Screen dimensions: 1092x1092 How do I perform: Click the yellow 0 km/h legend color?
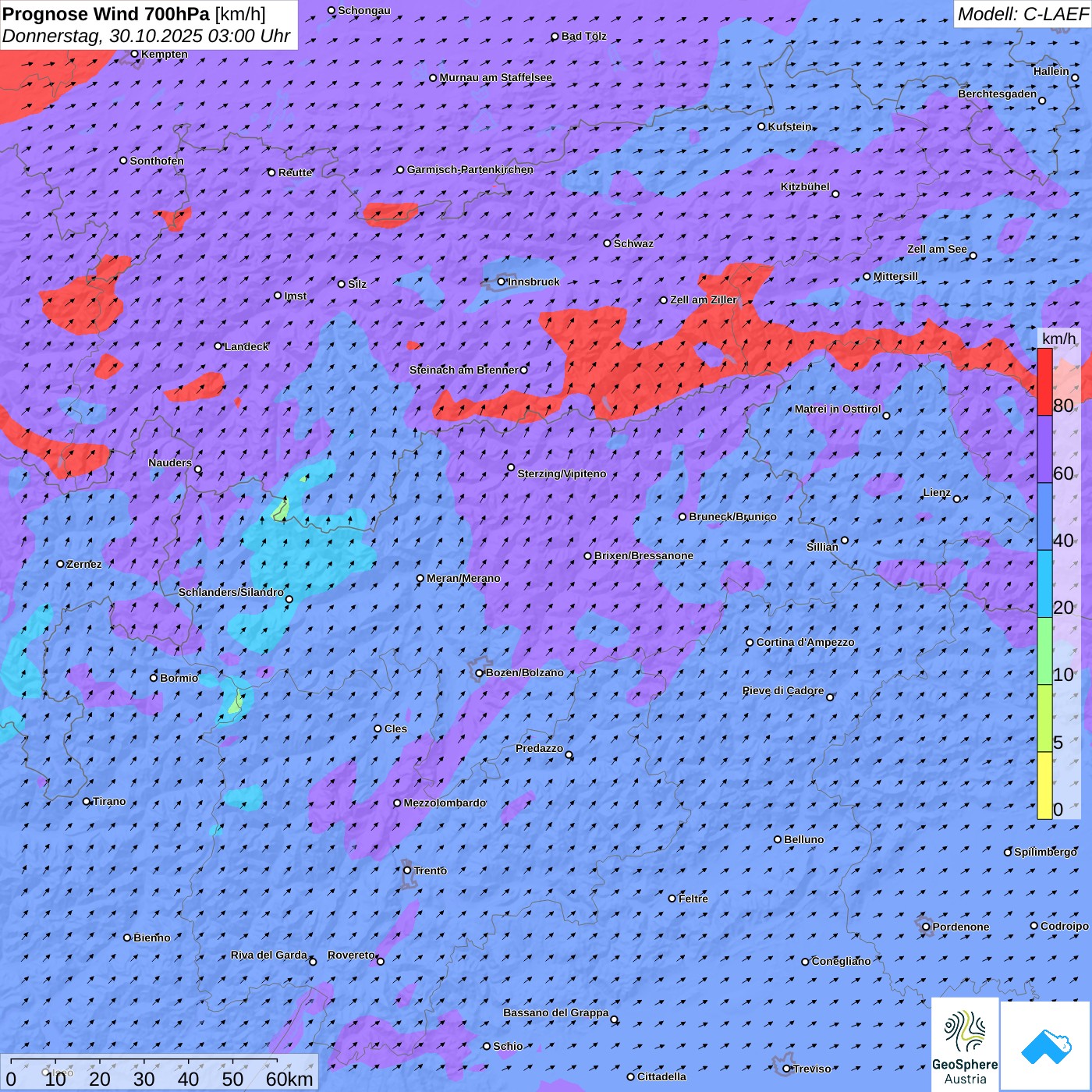[1044, 785]
